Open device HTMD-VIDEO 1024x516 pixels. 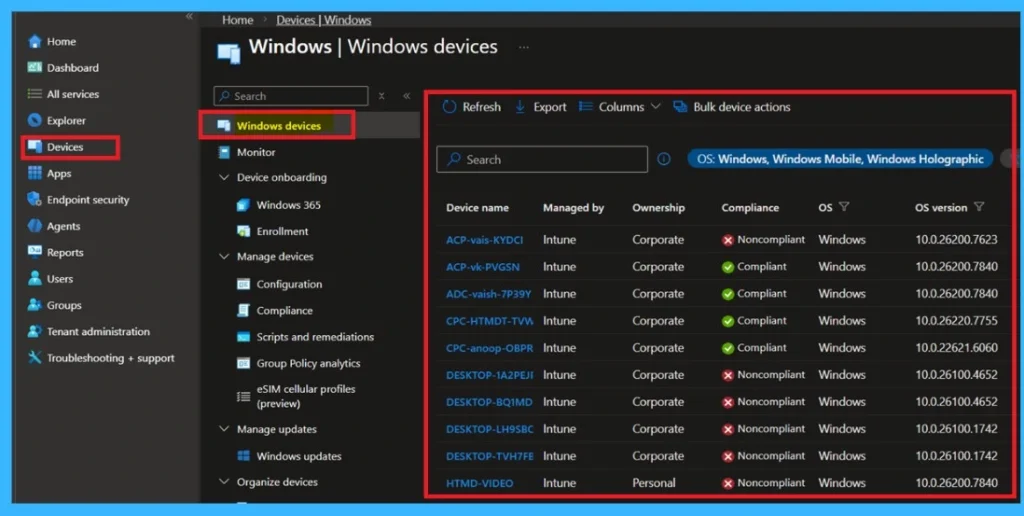(479, 483)
